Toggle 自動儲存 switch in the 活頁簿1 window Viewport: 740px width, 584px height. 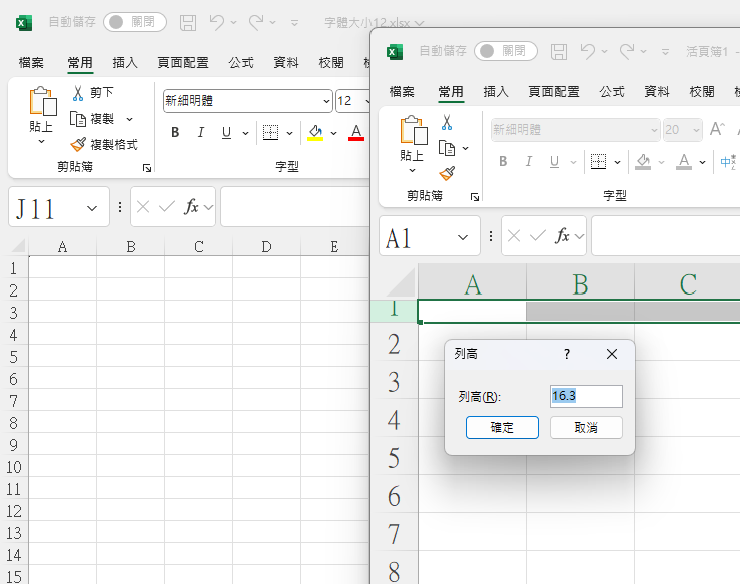(x=505, y=51)
